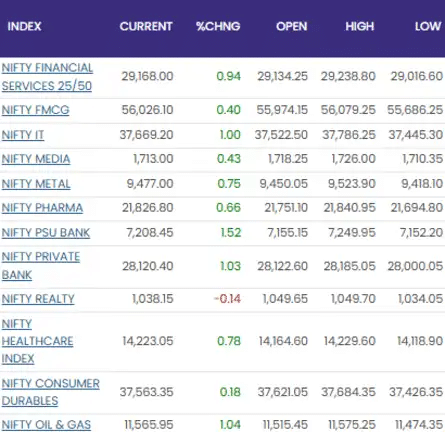
Task: Select open value 29,134.25
Action: [282, 76]
